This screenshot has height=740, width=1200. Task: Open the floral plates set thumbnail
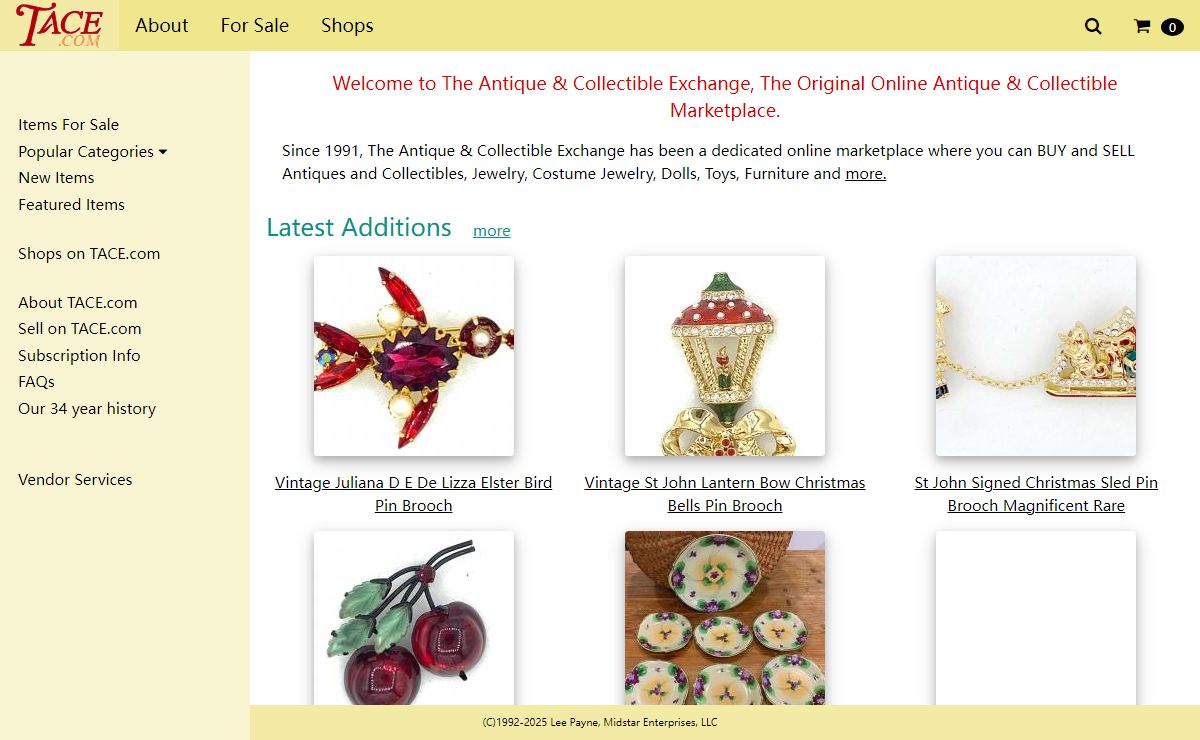pyautogui.click(x=725, y=618)
